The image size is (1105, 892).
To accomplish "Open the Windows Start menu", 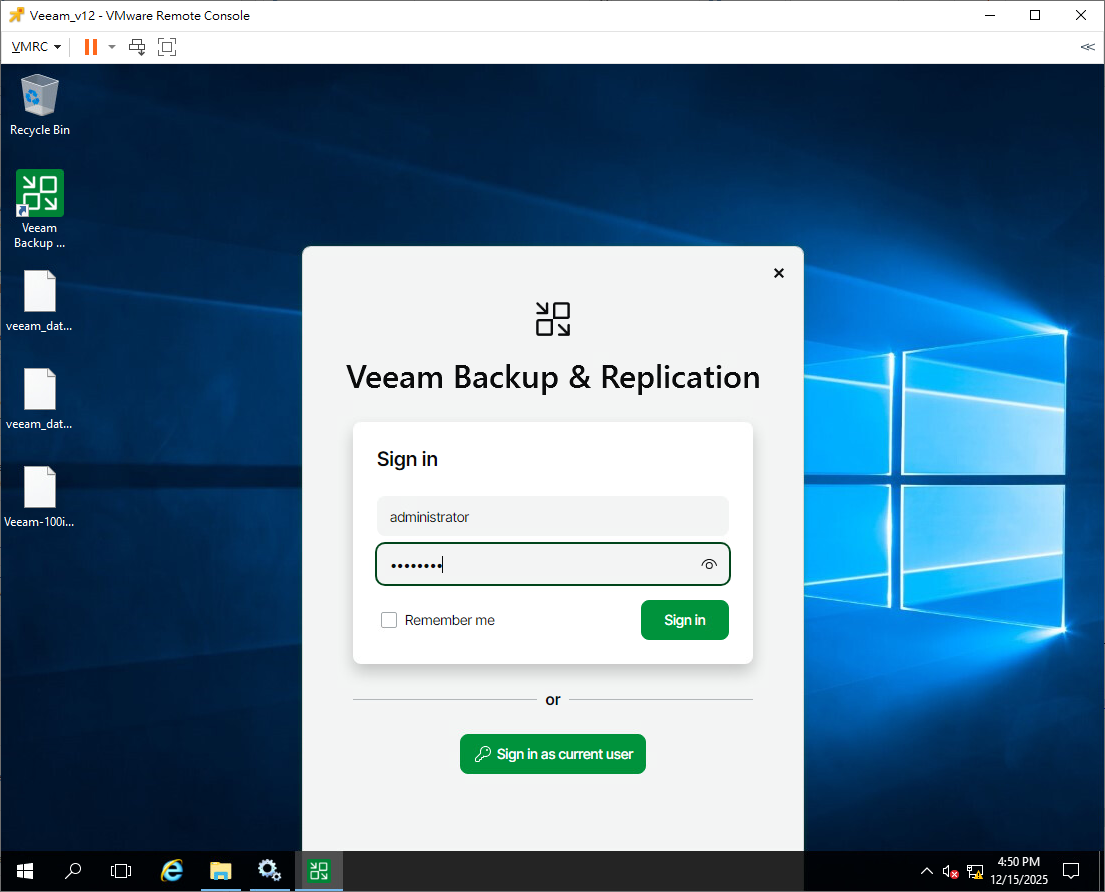I will 25,872.
